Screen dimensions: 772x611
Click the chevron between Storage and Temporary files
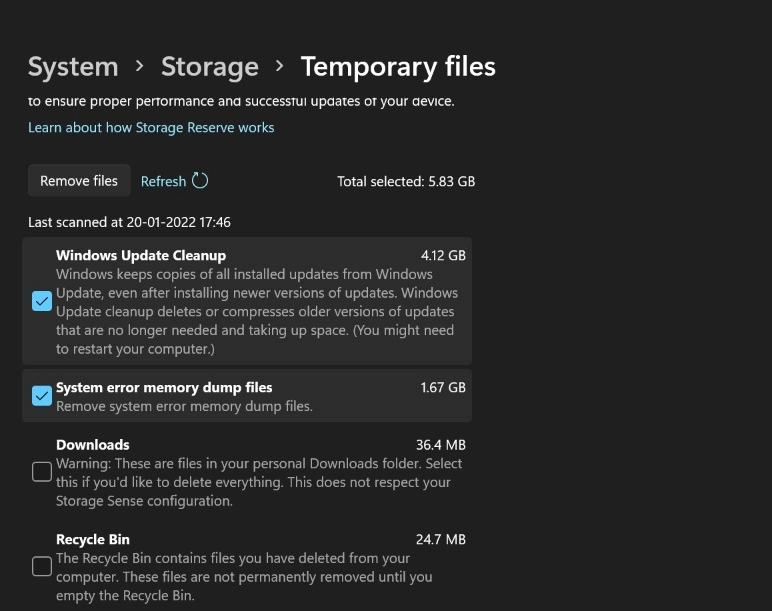(280, 65)
